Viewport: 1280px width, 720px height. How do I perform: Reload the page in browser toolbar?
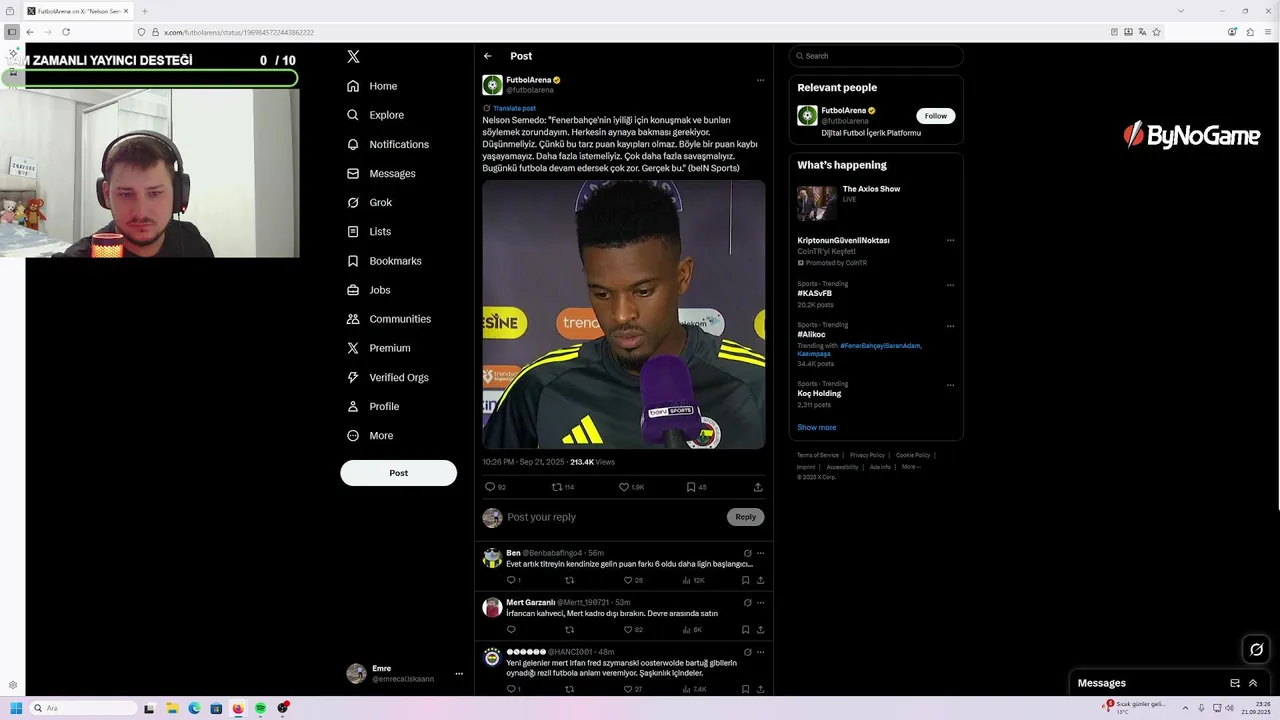click(66, 32)
